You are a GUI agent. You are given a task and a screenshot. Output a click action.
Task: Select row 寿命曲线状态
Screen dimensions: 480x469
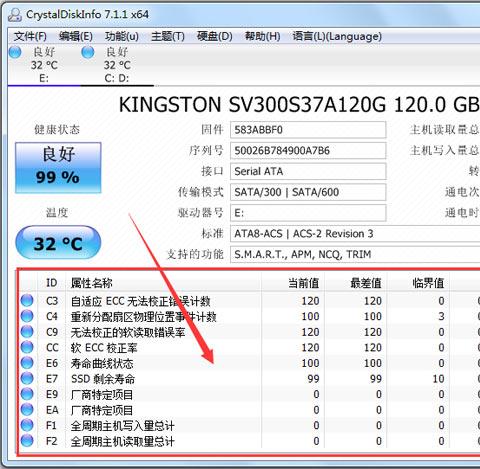[x=249, y=363]
